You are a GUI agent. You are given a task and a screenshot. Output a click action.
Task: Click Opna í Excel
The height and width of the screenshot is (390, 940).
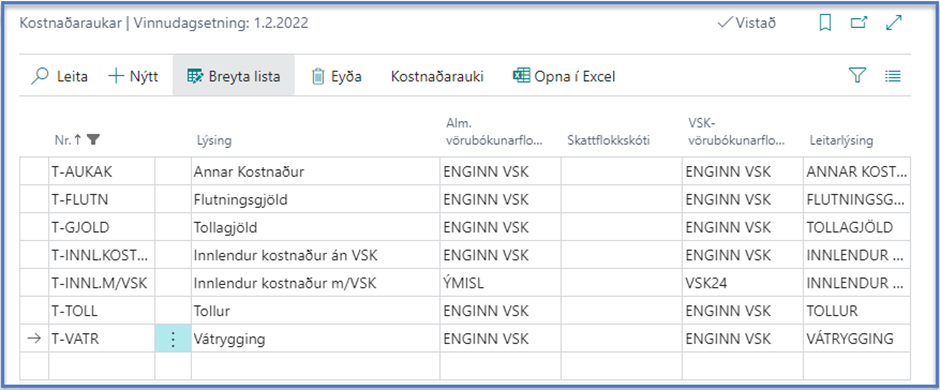coord(564,77)
